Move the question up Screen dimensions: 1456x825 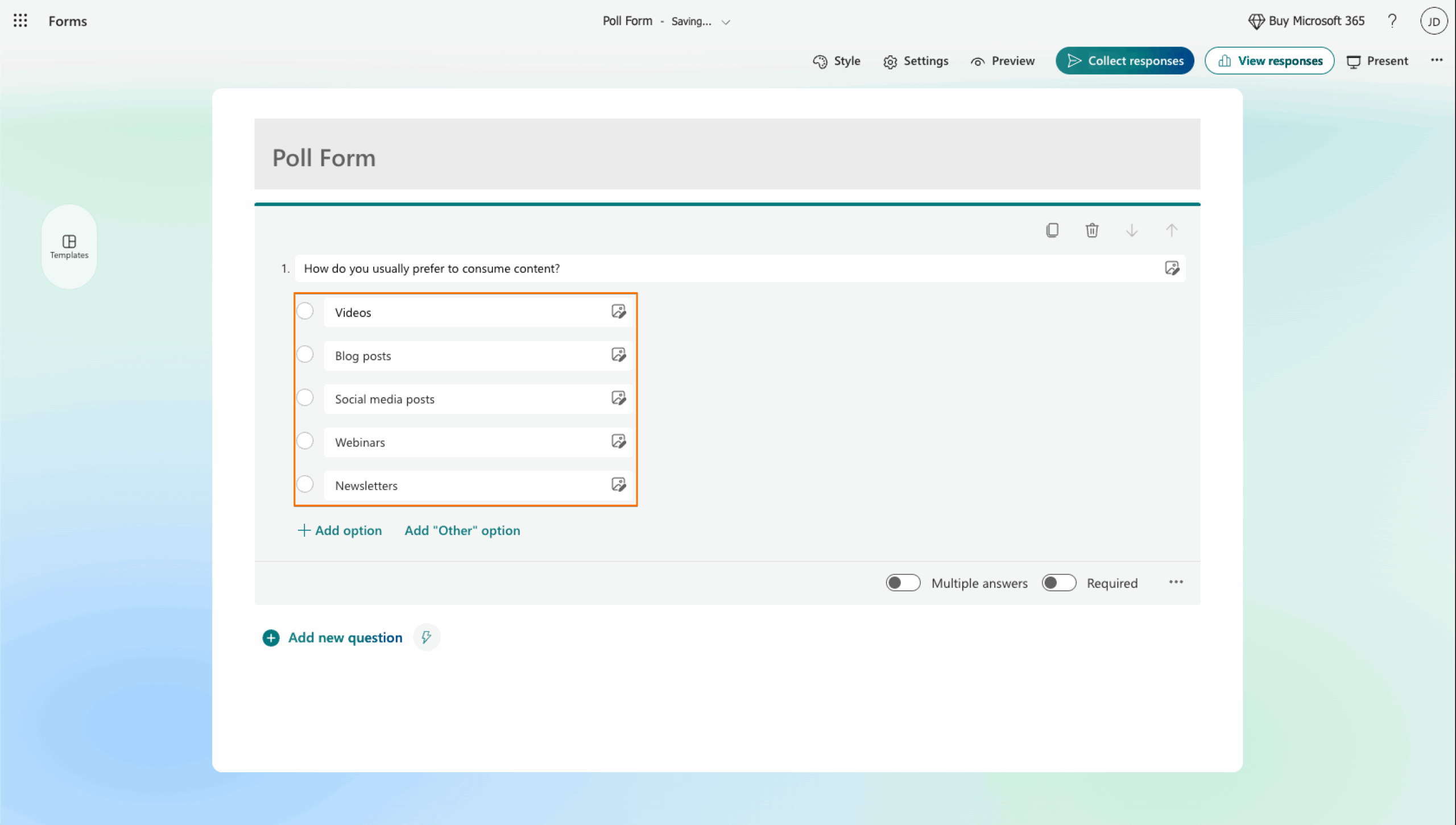[1172, 230]
